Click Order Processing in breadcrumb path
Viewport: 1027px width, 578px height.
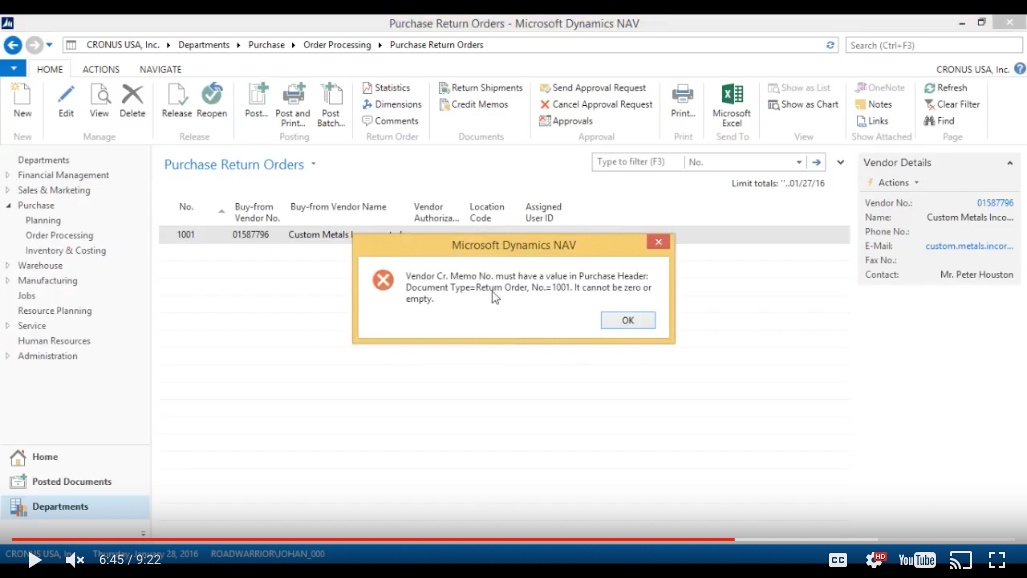tap(337, 45)
